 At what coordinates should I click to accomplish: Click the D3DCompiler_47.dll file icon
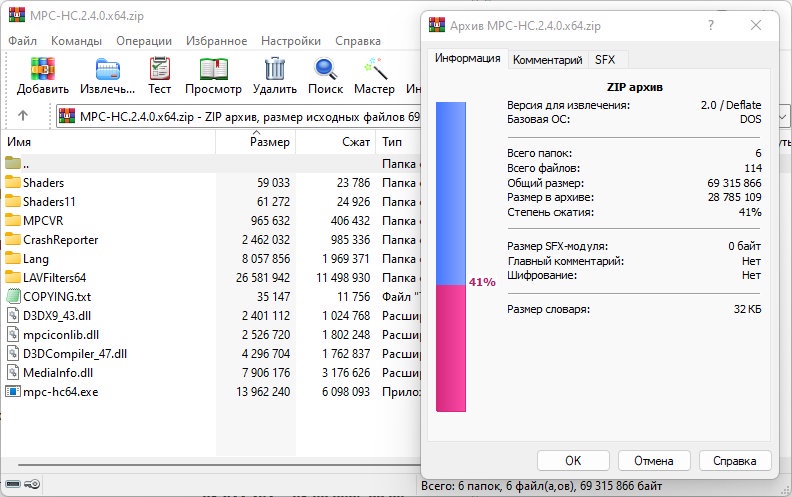tap(13, 353)
